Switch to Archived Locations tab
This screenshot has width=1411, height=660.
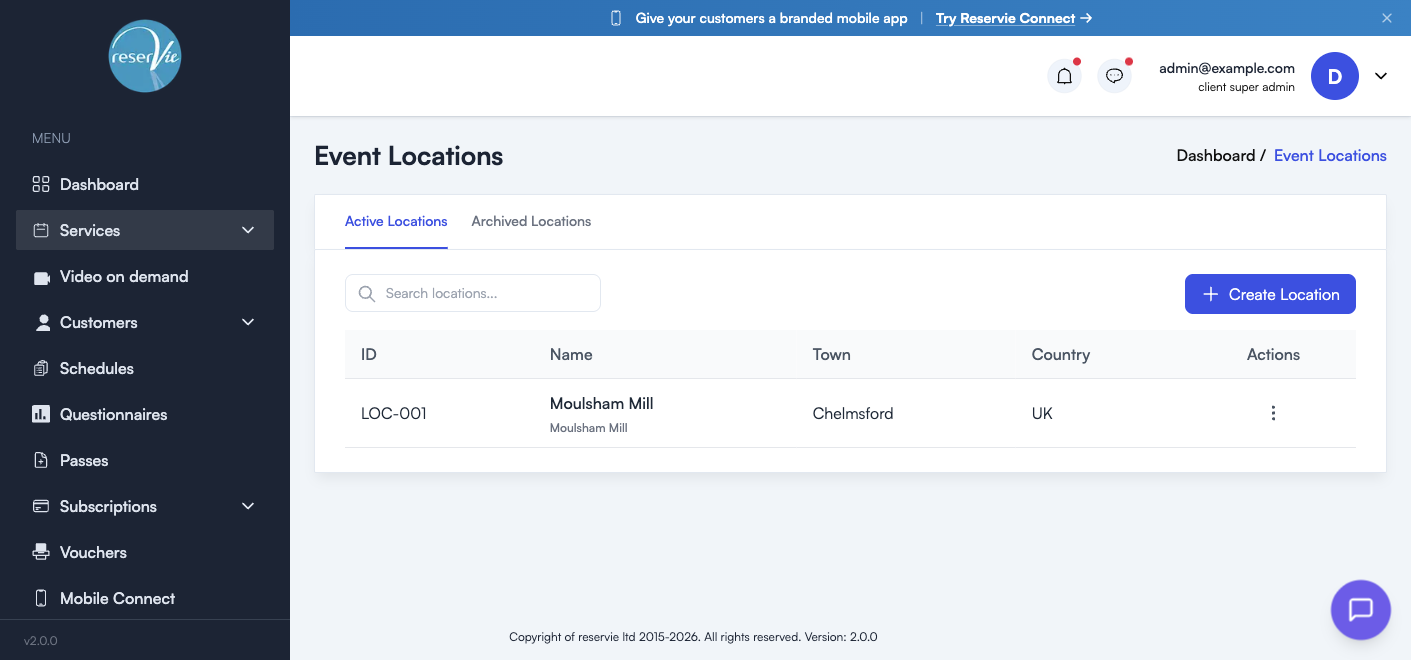click(531, 221)
